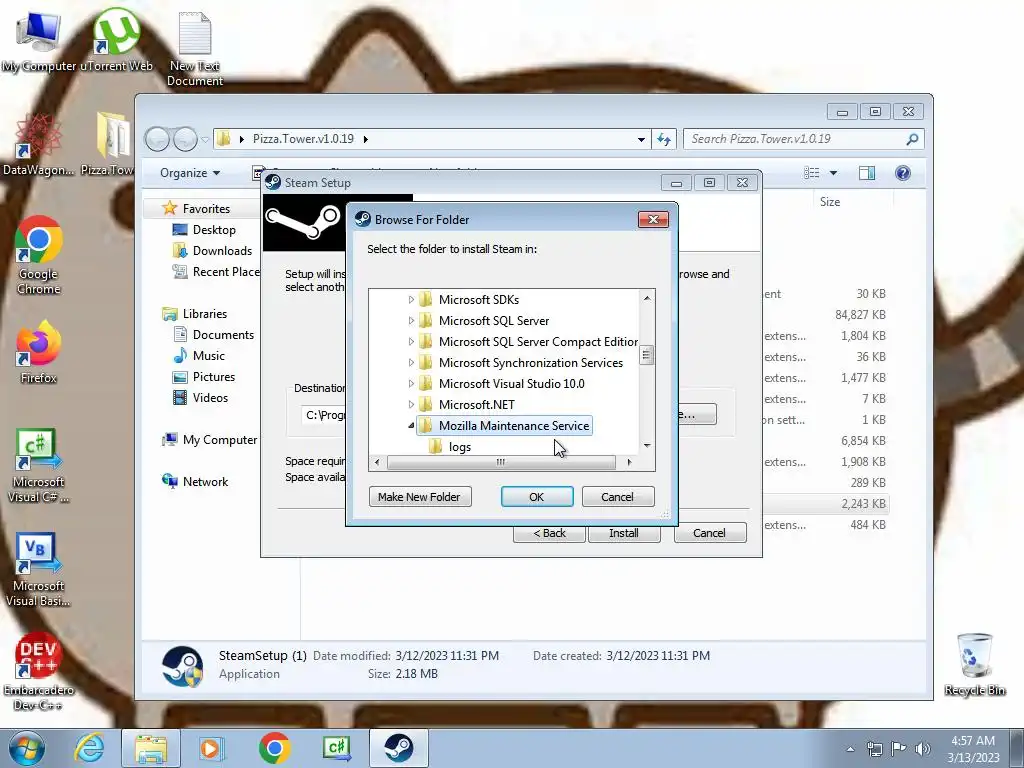Expand Microsoft SQL Server Compact Edition node
The width and height of the screenshot is (1024, 768).
tap(411, 342)
